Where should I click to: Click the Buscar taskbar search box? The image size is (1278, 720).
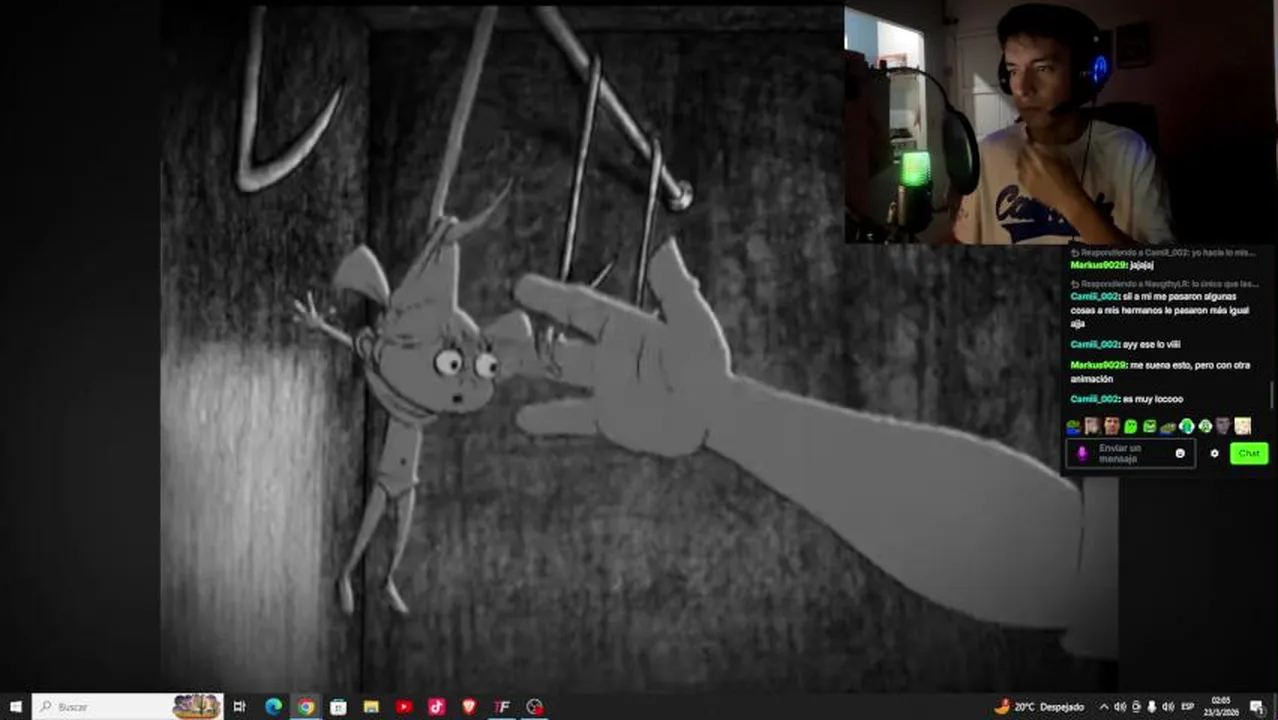point(128,707)
